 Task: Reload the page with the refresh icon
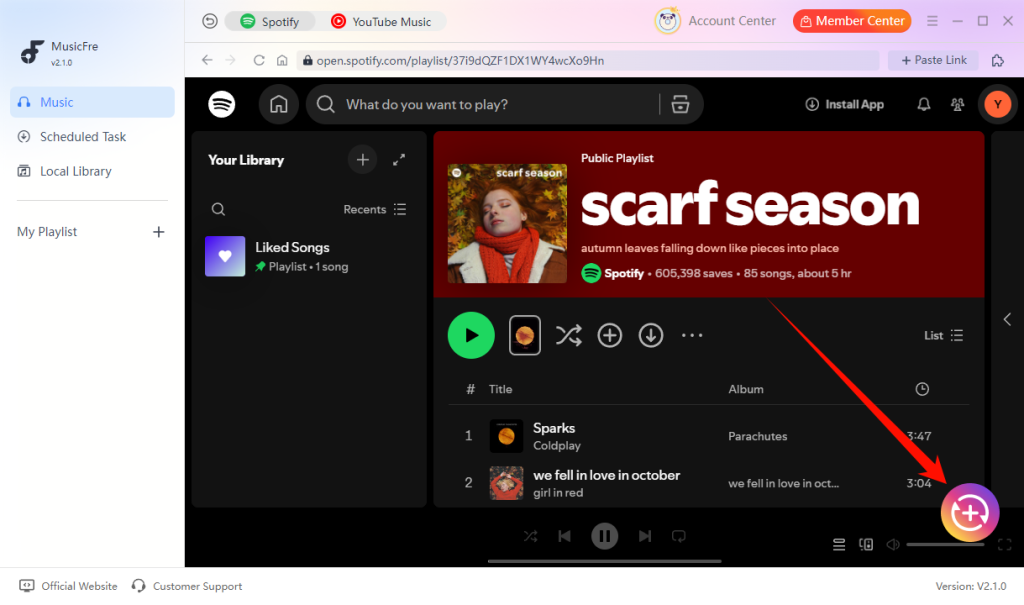(259, 60)
